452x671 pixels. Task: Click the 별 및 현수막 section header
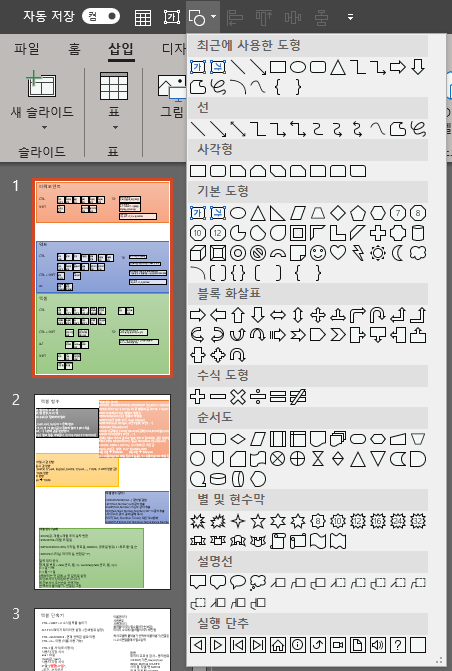(x=308, y=499)
